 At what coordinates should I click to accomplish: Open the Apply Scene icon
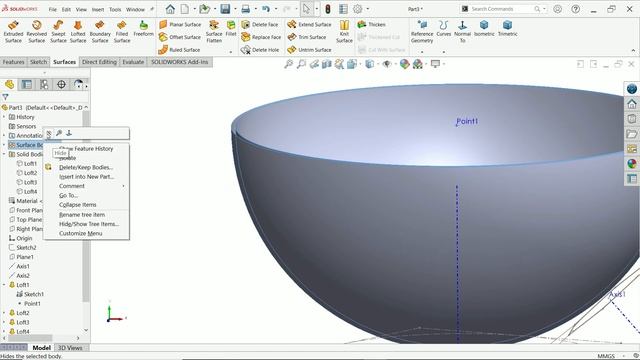[x=418, y=64]
